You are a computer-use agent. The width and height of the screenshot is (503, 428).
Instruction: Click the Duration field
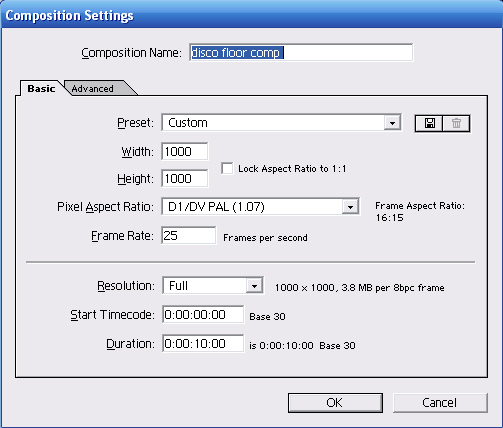(x=203, y=343)
